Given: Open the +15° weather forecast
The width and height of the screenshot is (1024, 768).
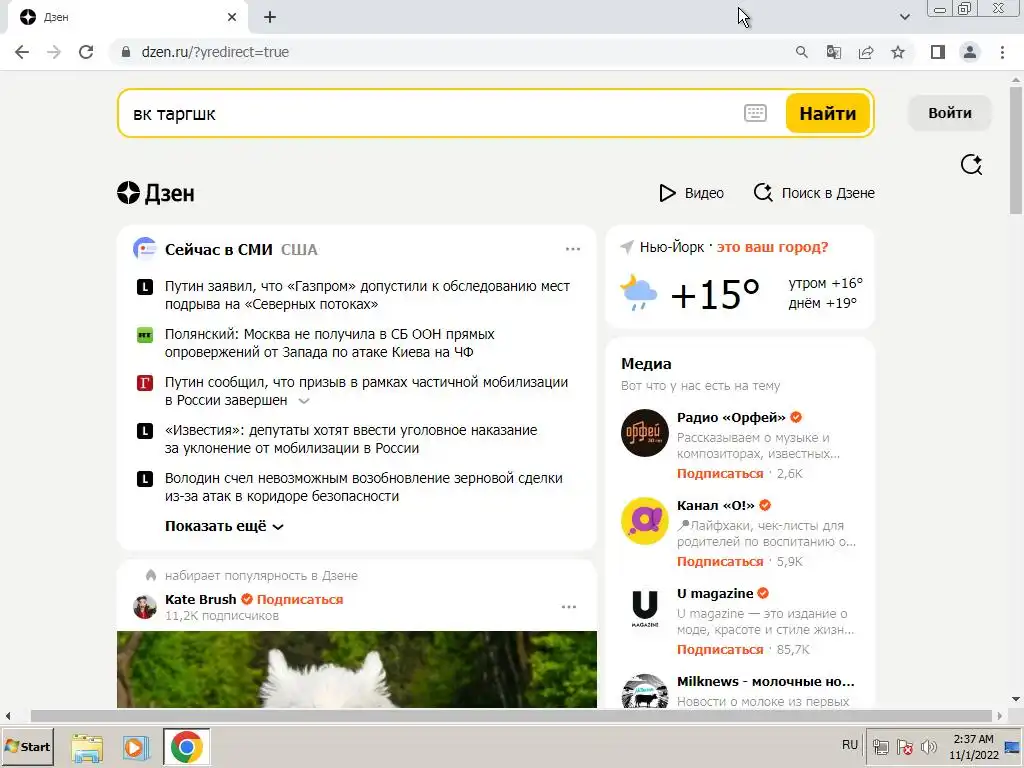Looking at the screenshot, I should 715,294.
